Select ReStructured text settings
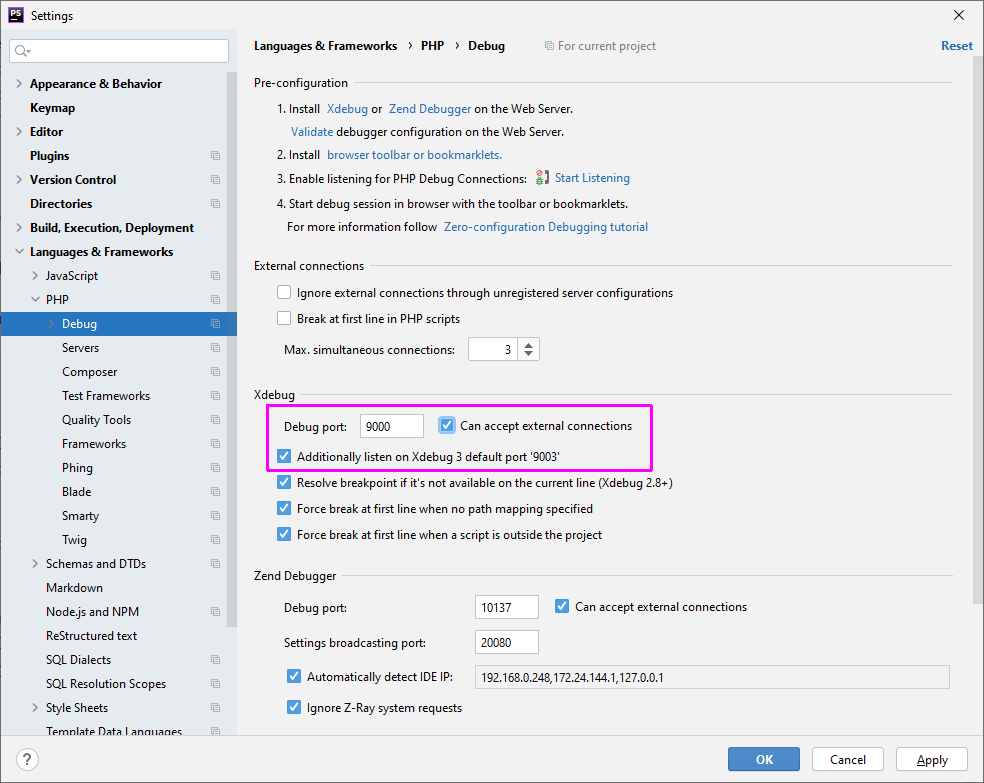This screenshot has width=984, height=783. tap(92, 636)
